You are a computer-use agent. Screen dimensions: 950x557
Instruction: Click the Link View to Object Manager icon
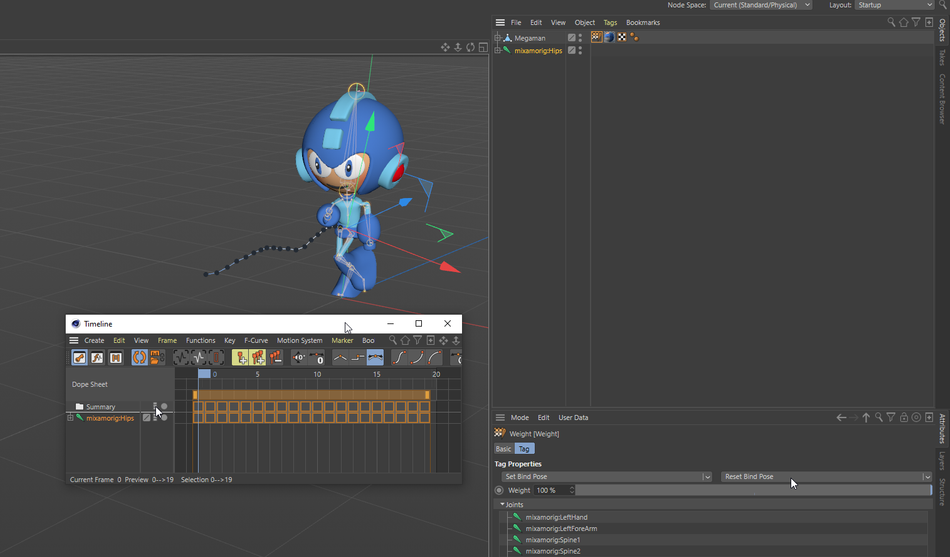point(157,358)
